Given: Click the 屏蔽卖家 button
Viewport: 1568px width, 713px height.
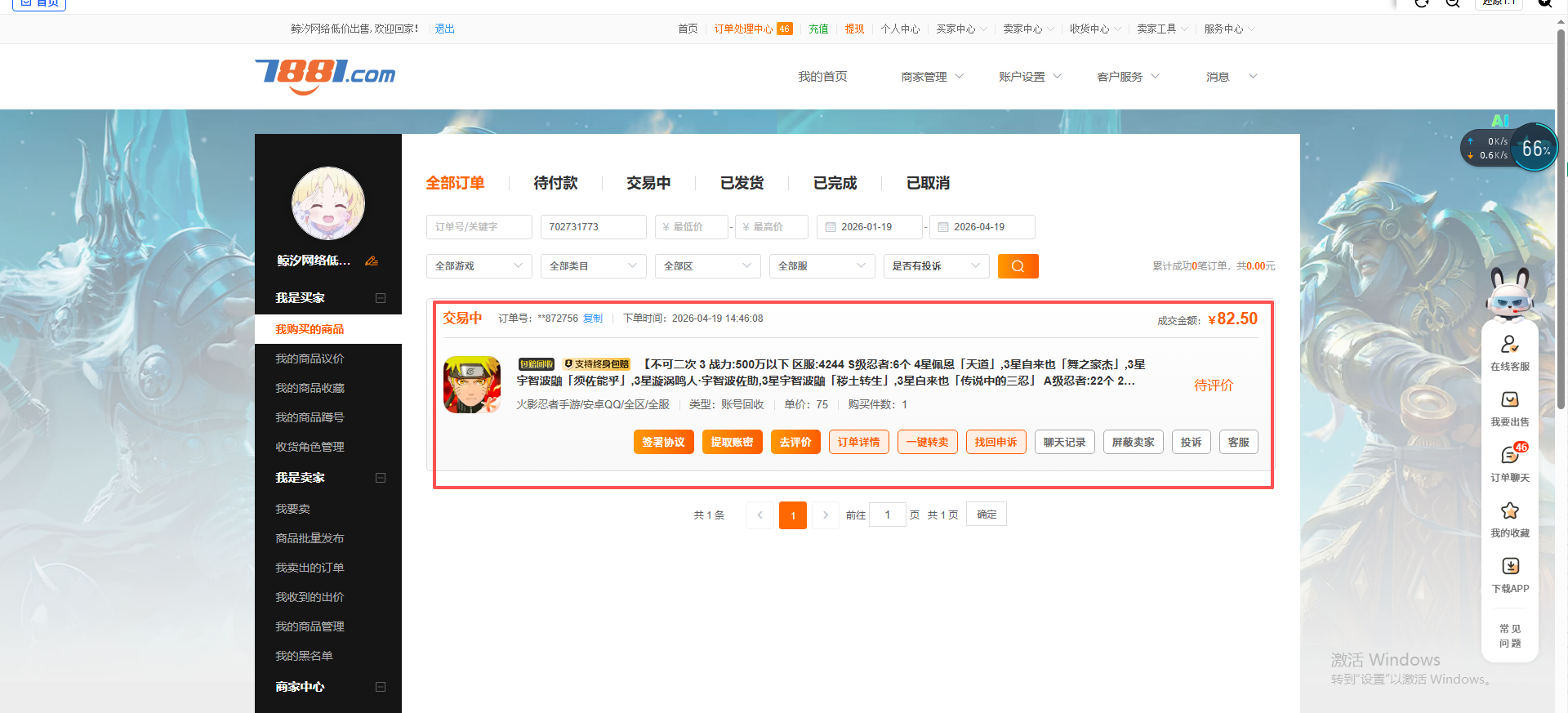Looking at the screenshot, I should click(x=1134, y=442).
